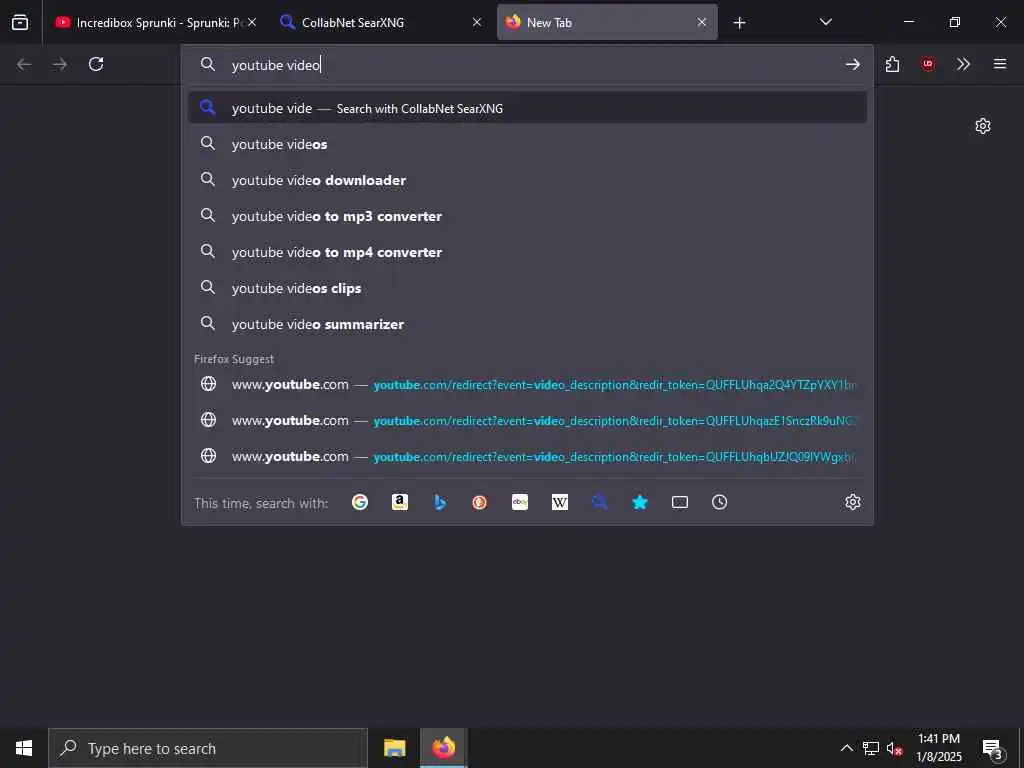Search history with clock icon
Viewport: 1024px width, 768px height.
point(720,502)
